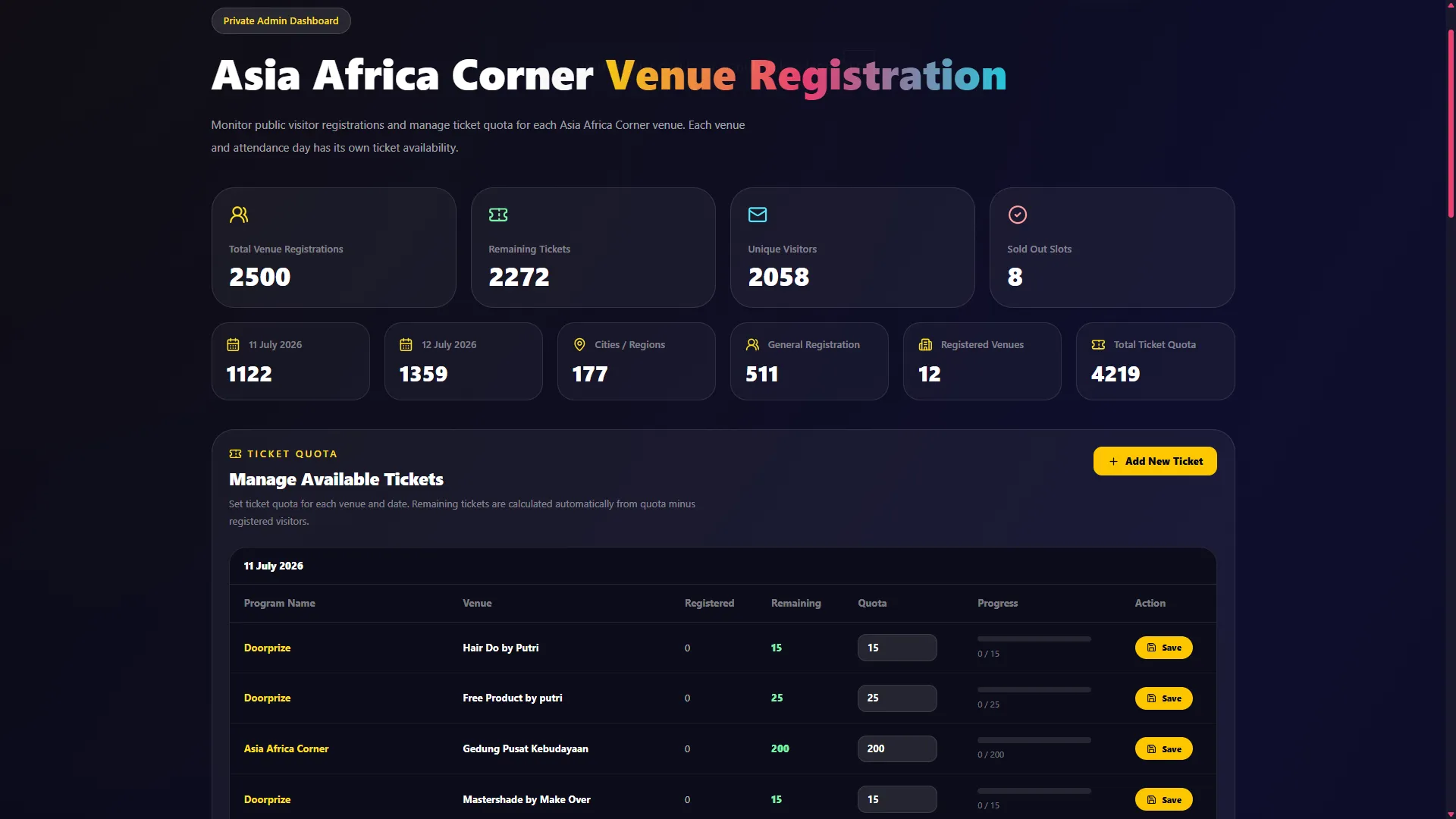This screenshot has width=1456, height=819.
Task: Click the page's vertical scrollbar thumb
Action: point(1451,124)
